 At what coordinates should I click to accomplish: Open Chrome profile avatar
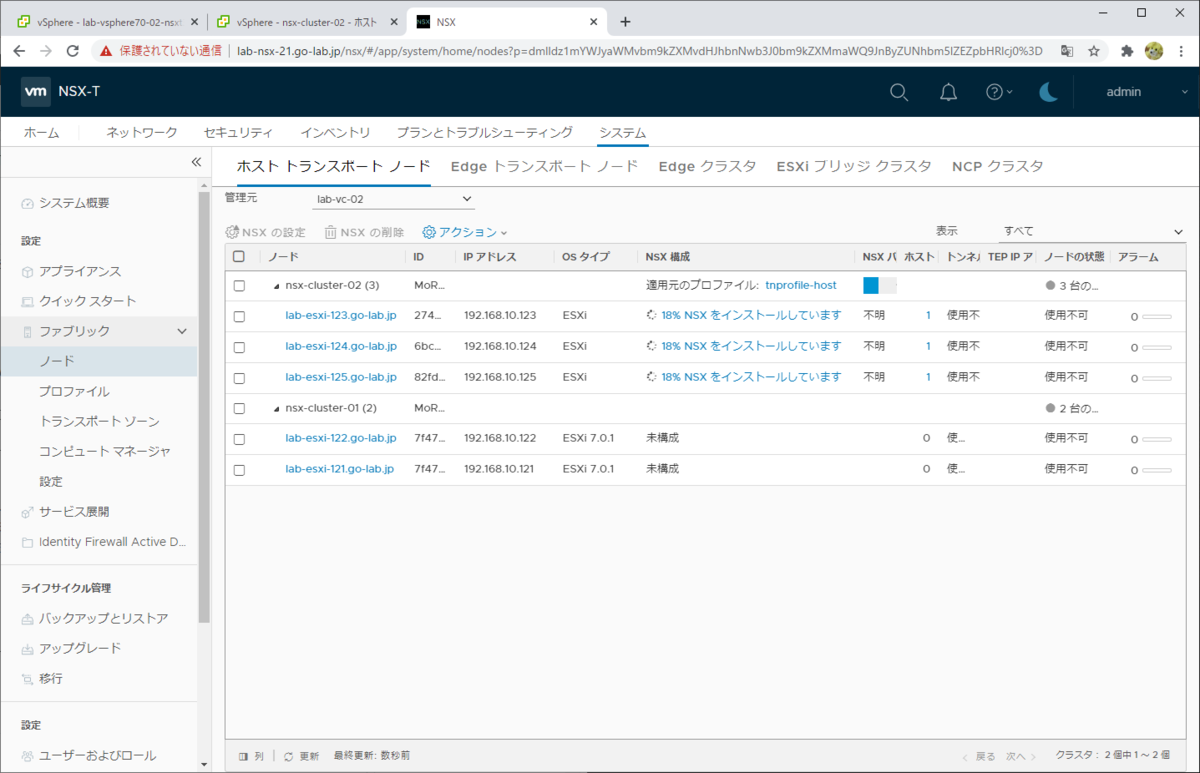(x=1154, y=50)
